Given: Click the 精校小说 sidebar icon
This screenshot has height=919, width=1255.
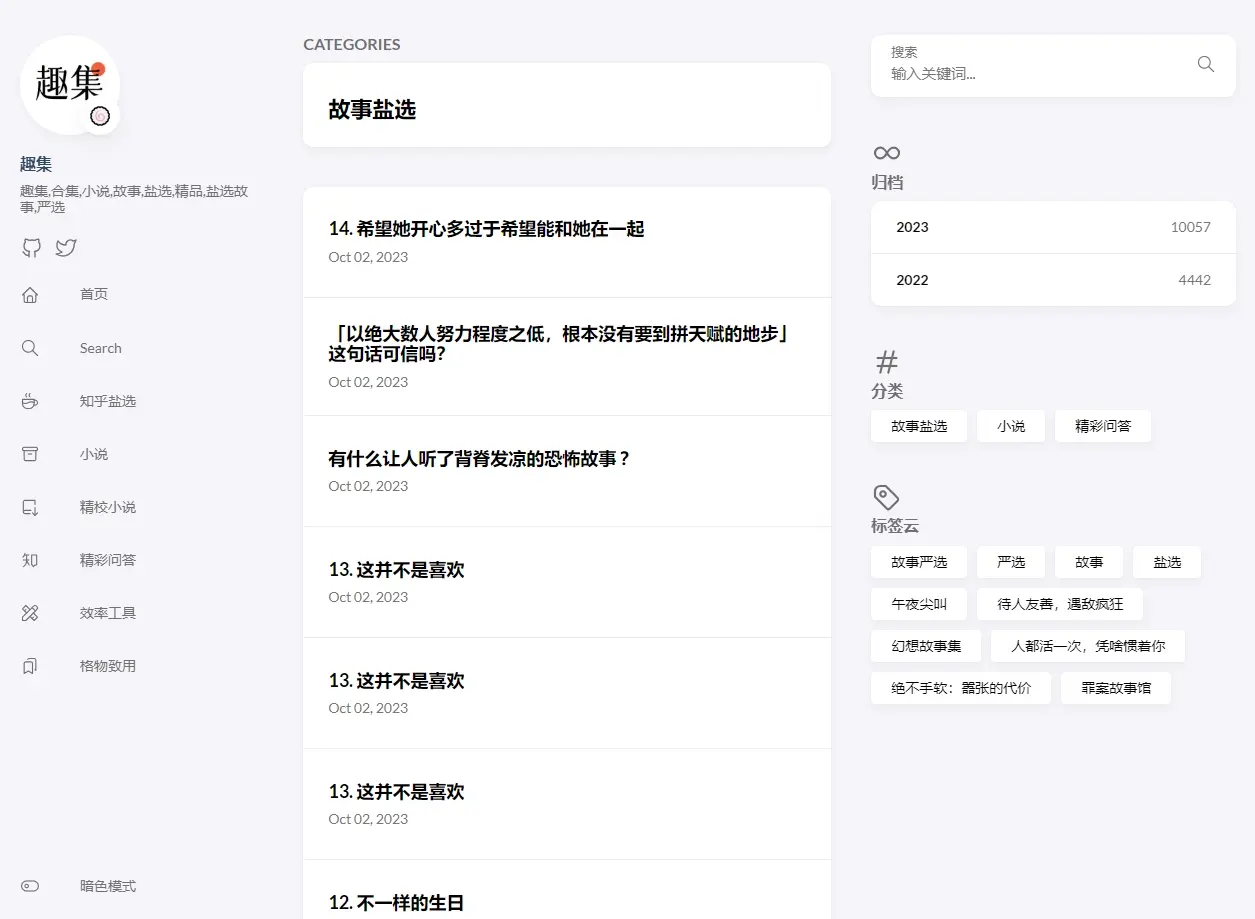Looking at the screenshot, I should (x=30, y=506).
